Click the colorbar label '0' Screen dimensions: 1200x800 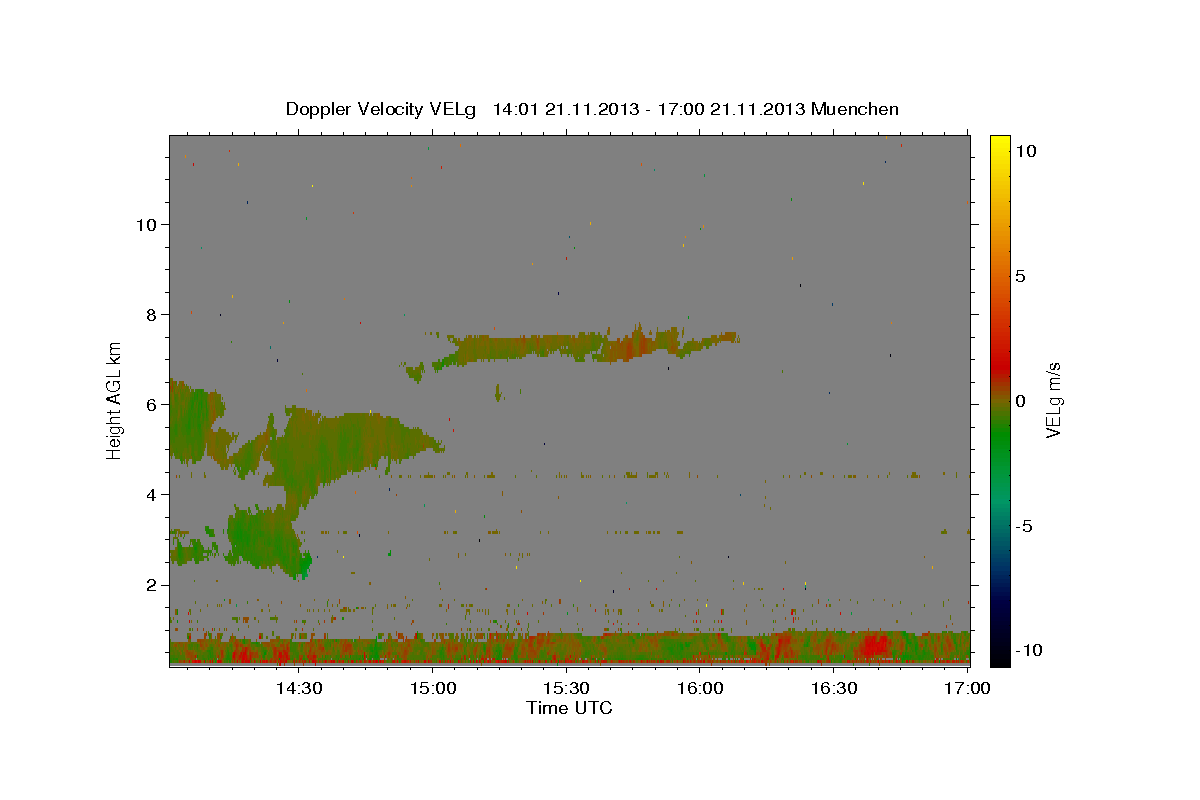(x=1021, y=401)
